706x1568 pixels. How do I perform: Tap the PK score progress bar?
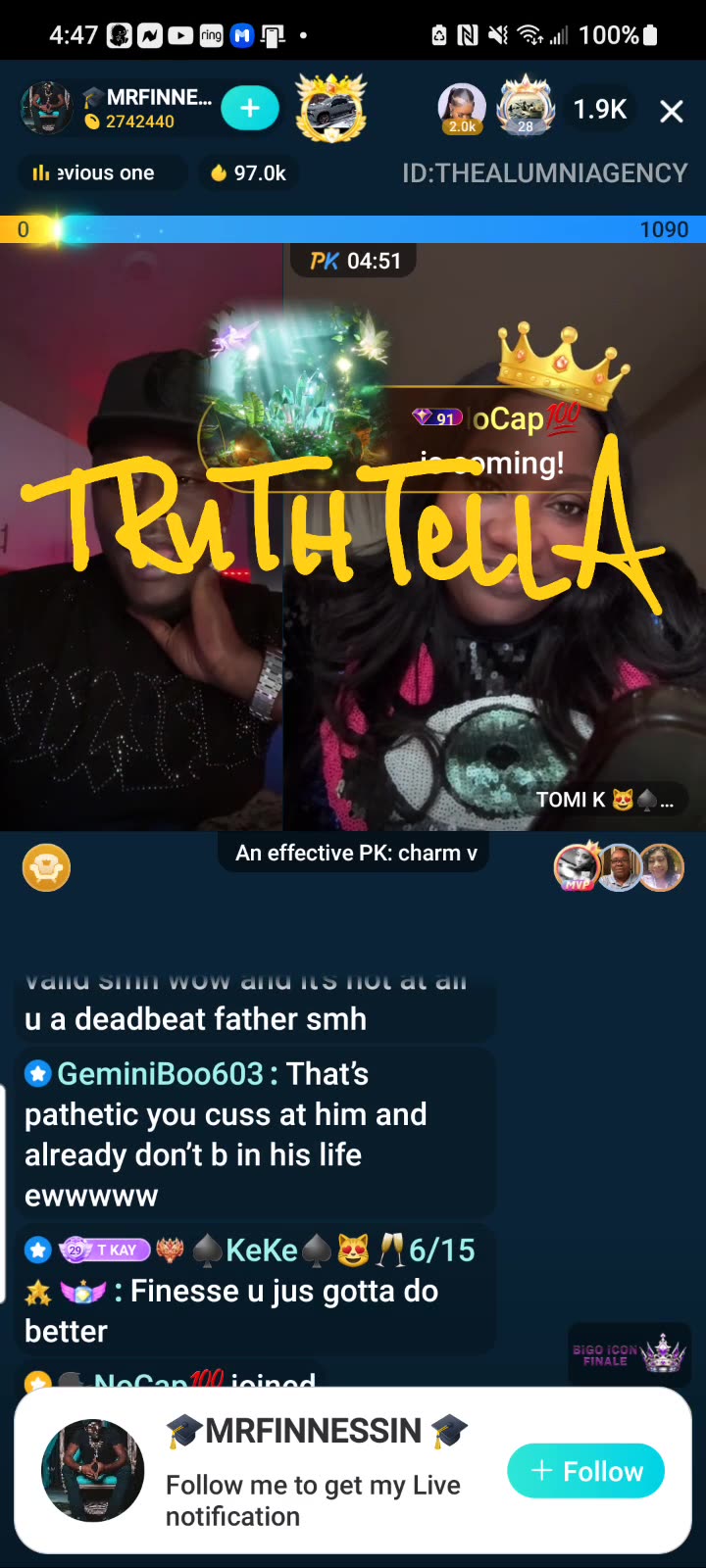point(353,229)
